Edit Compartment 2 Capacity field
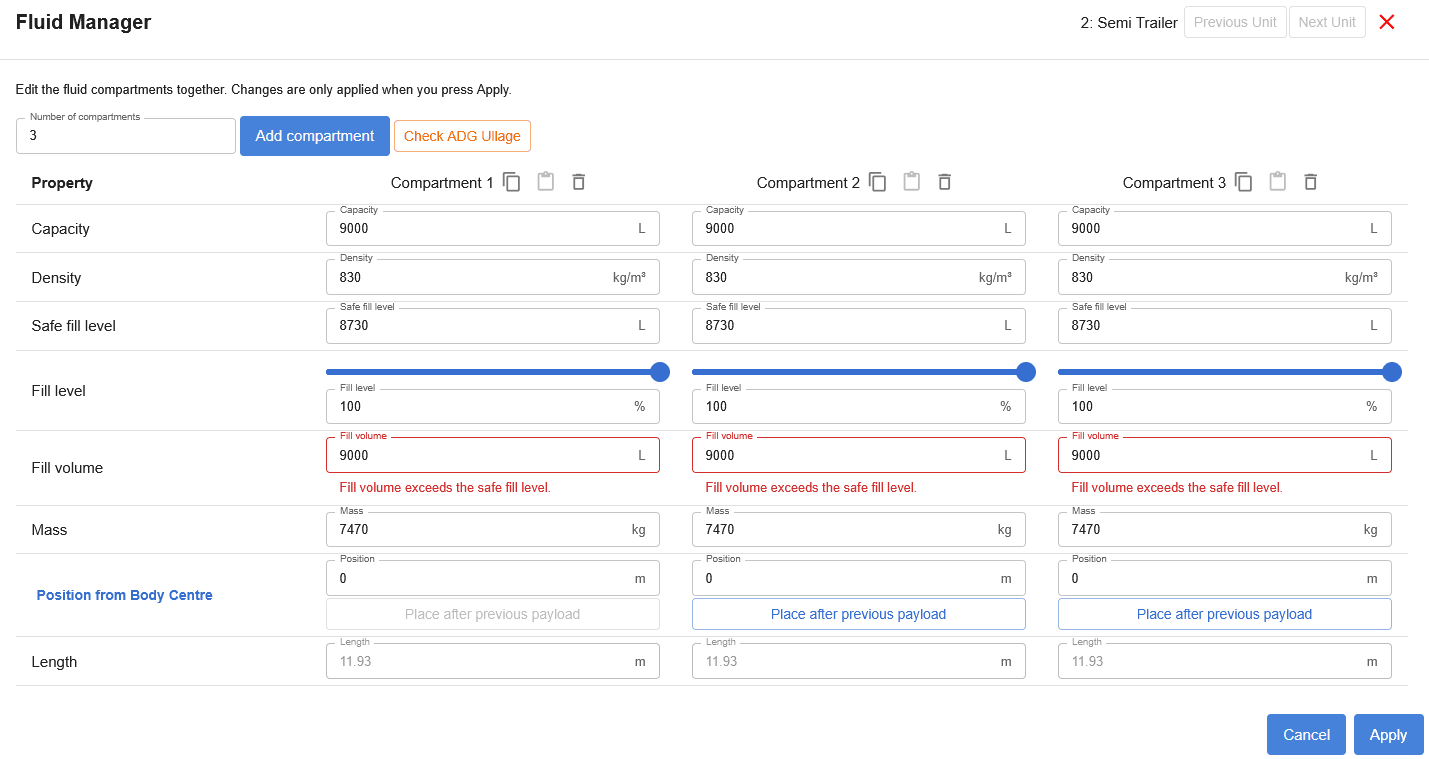Image resolution: width=1429 pixels, height=759 pixels. pos(859,228)
